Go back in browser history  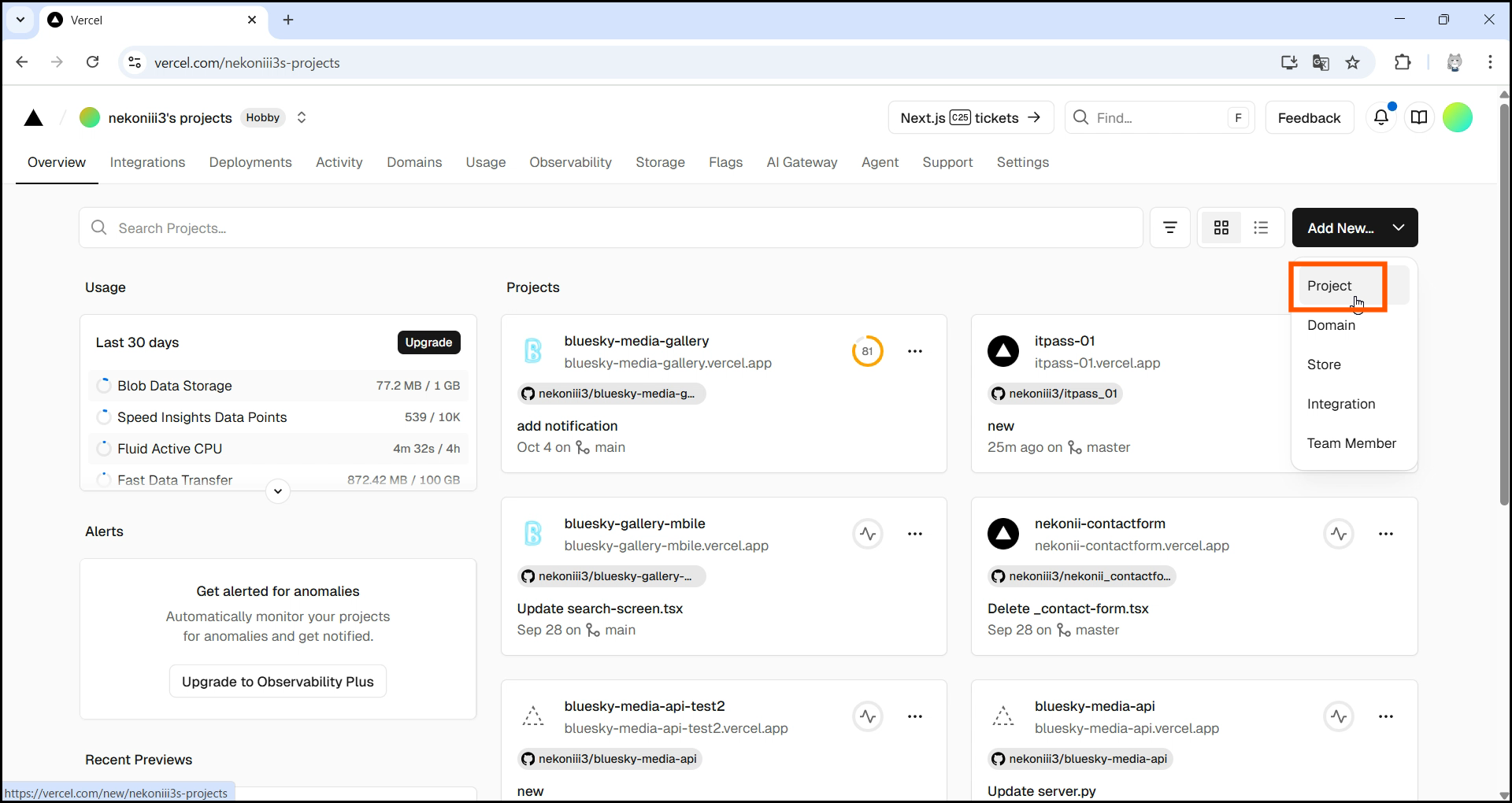(22, 62)
